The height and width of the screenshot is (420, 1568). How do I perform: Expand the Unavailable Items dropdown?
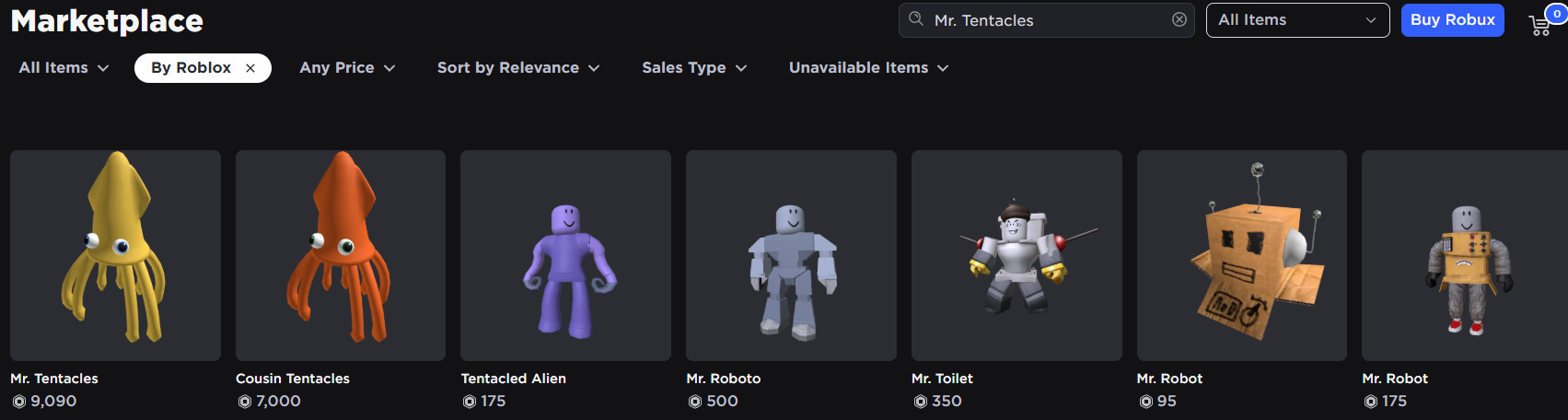868,68
